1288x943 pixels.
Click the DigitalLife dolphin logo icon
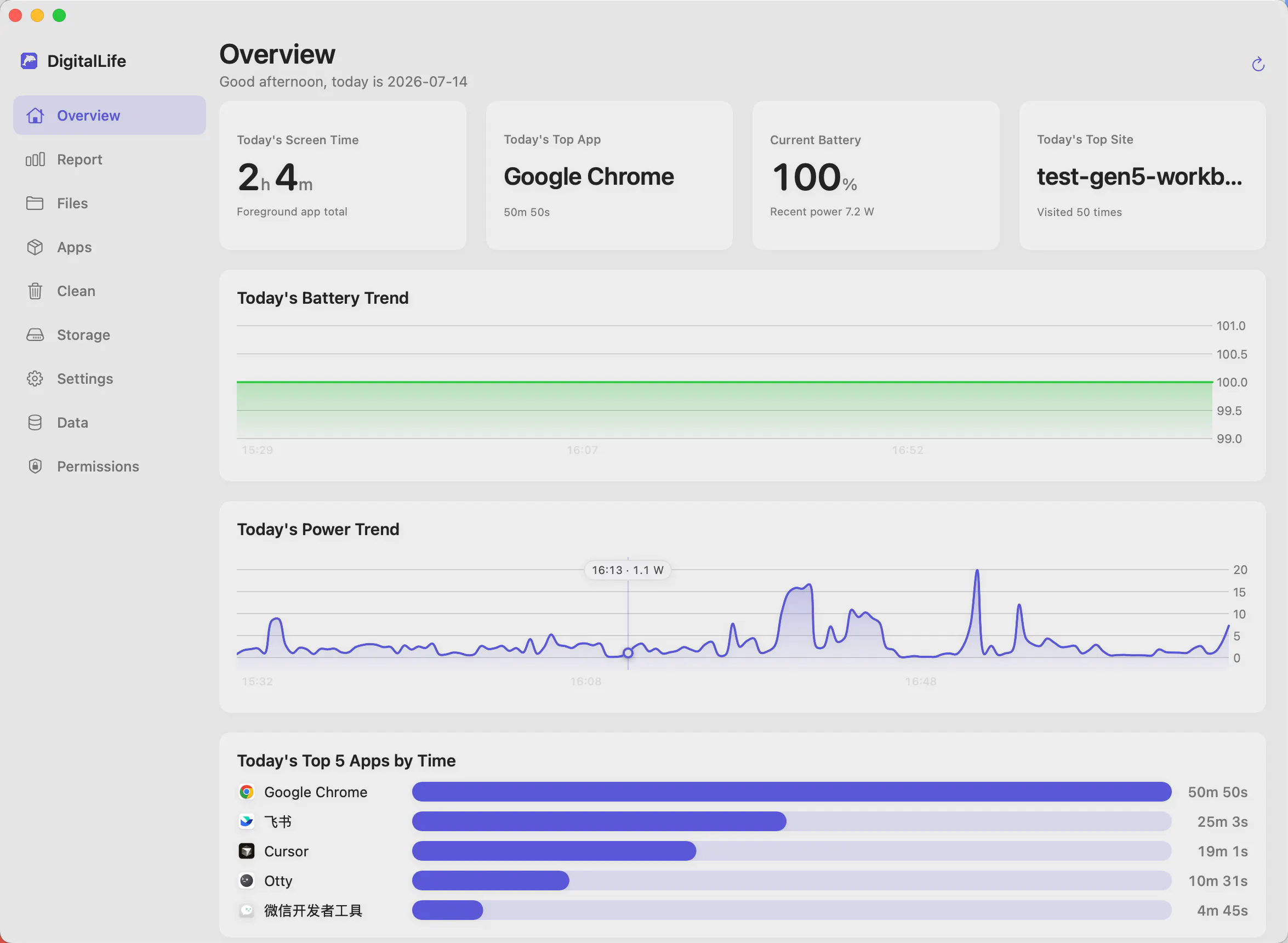click(x=29, y=60)
